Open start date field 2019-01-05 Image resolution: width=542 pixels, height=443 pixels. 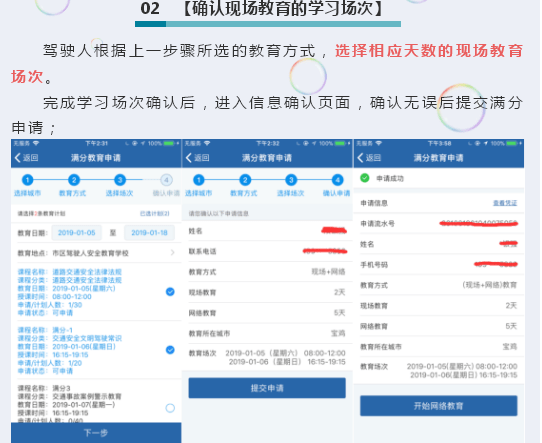76,233
